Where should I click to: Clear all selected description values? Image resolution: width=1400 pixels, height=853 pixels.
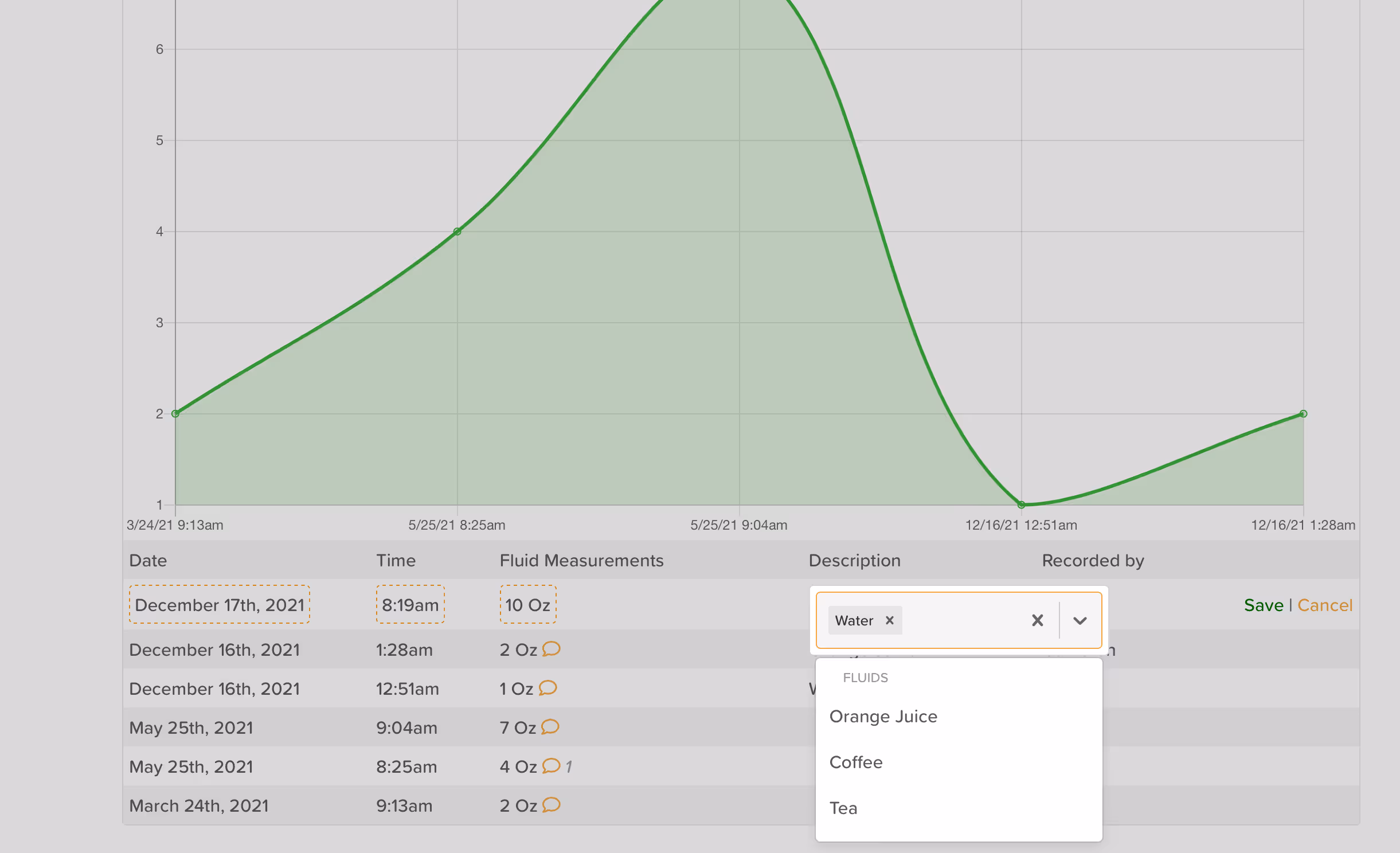pyautogui.click(x=1037, y=620)
